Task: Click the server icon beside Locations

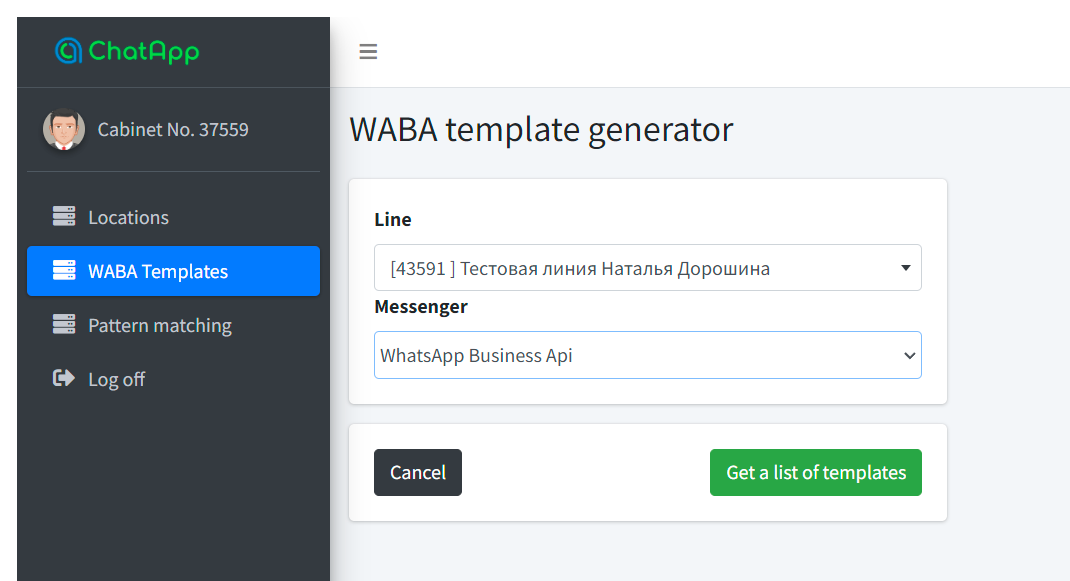Action: click(64, 217)
